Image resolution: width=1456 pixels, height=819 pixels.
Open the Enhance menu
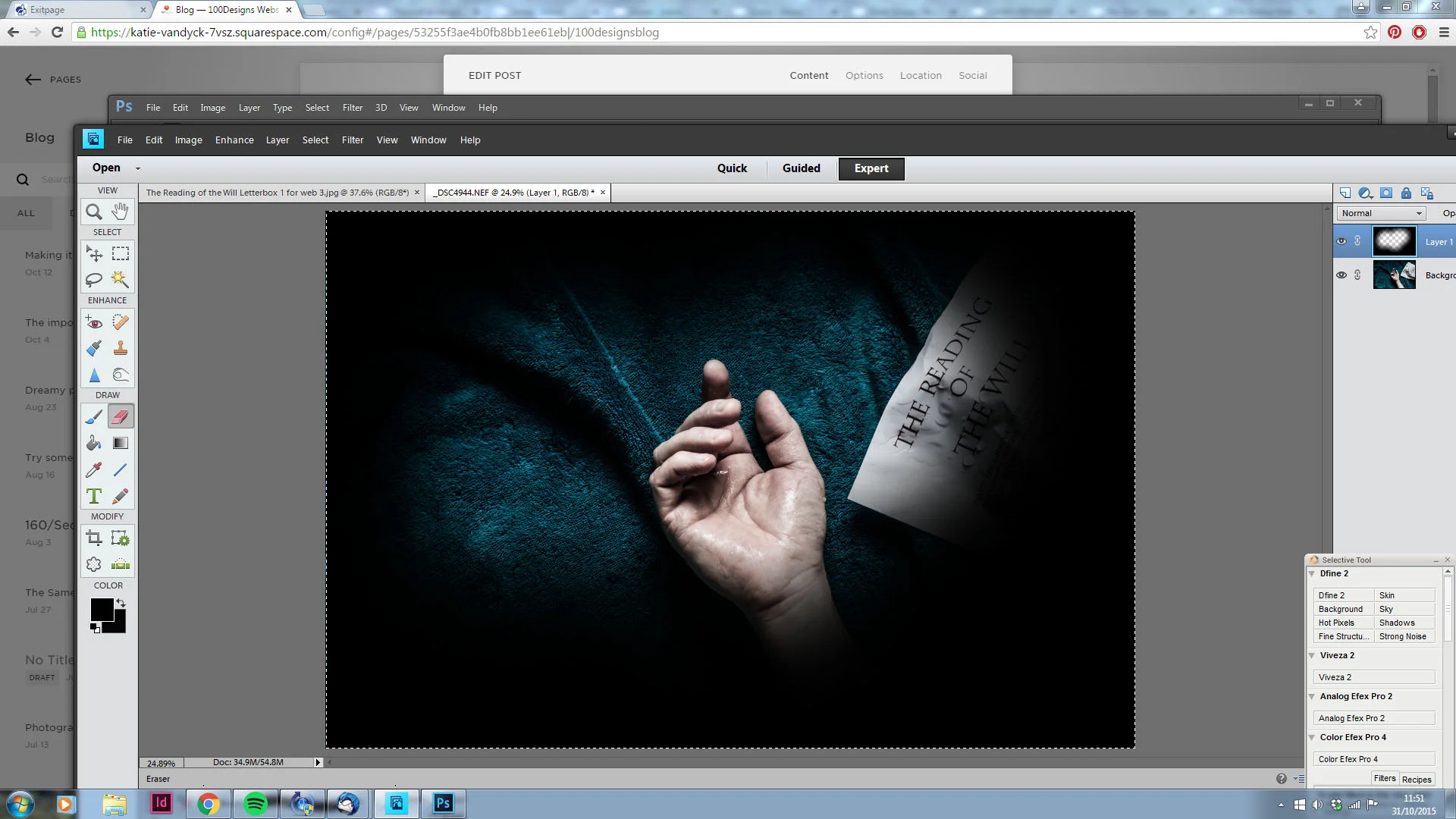[234, 140]
